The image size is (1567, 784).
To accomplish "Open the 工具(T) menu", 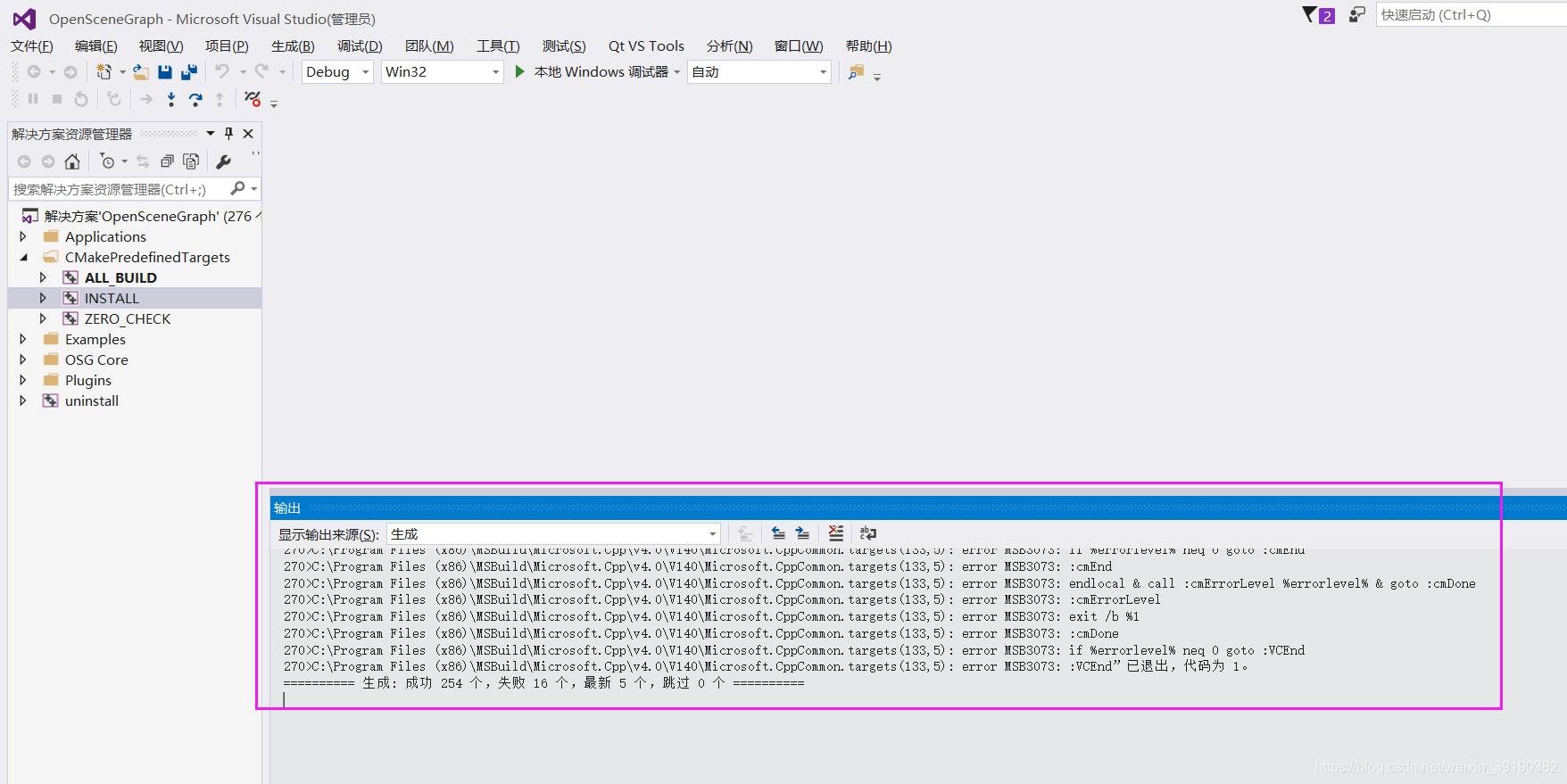I will click(x=498, y=46).
